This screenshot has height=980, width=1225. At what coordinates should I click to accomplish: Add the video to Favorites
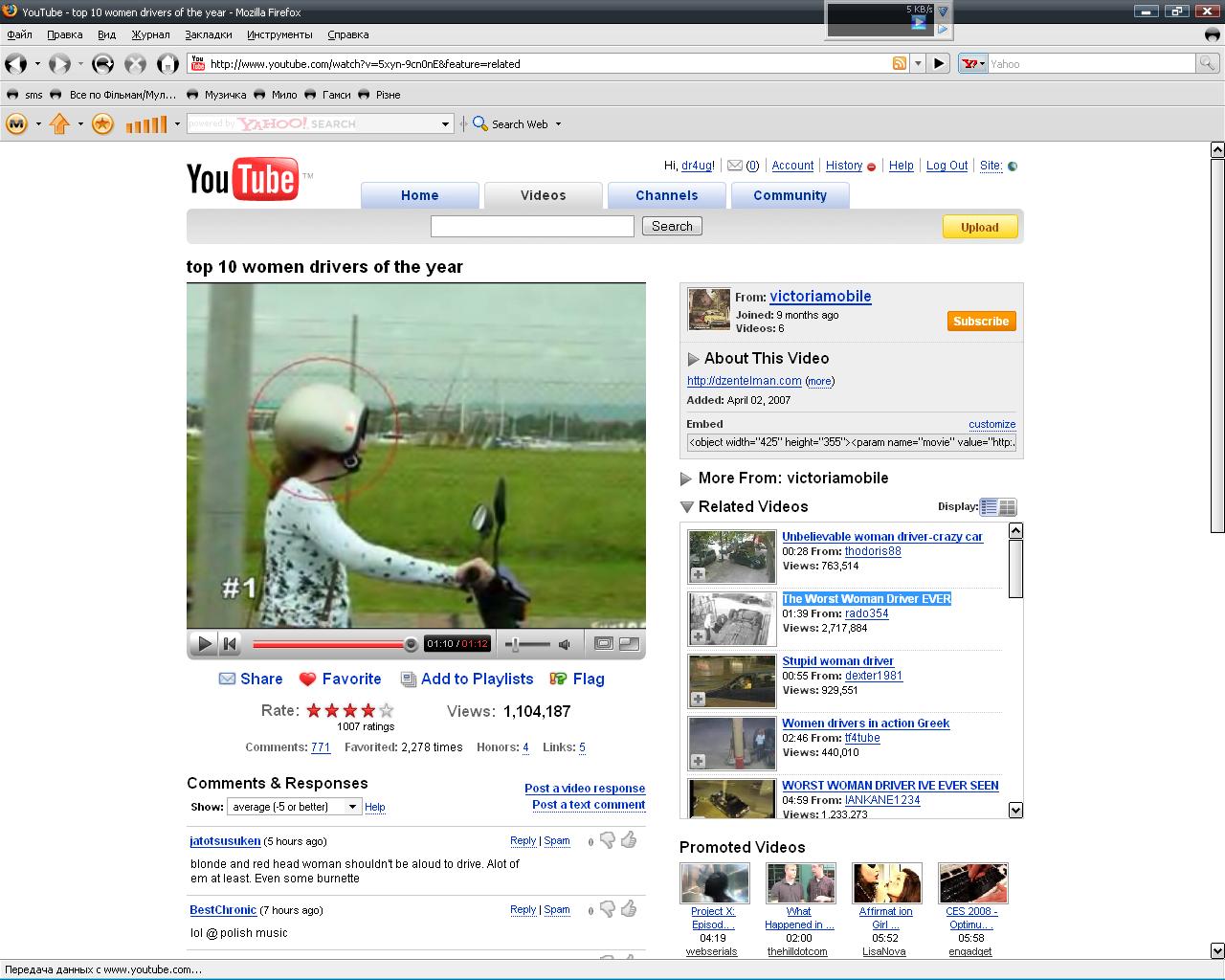coord(341,679)
